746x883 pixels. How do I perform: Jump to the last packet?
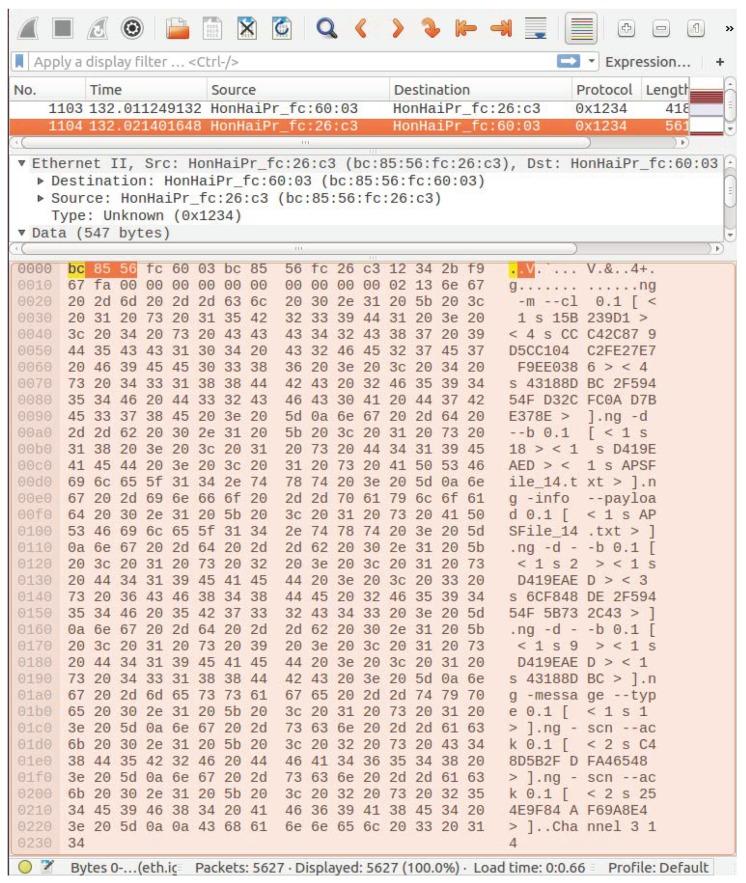pos(501,28)
